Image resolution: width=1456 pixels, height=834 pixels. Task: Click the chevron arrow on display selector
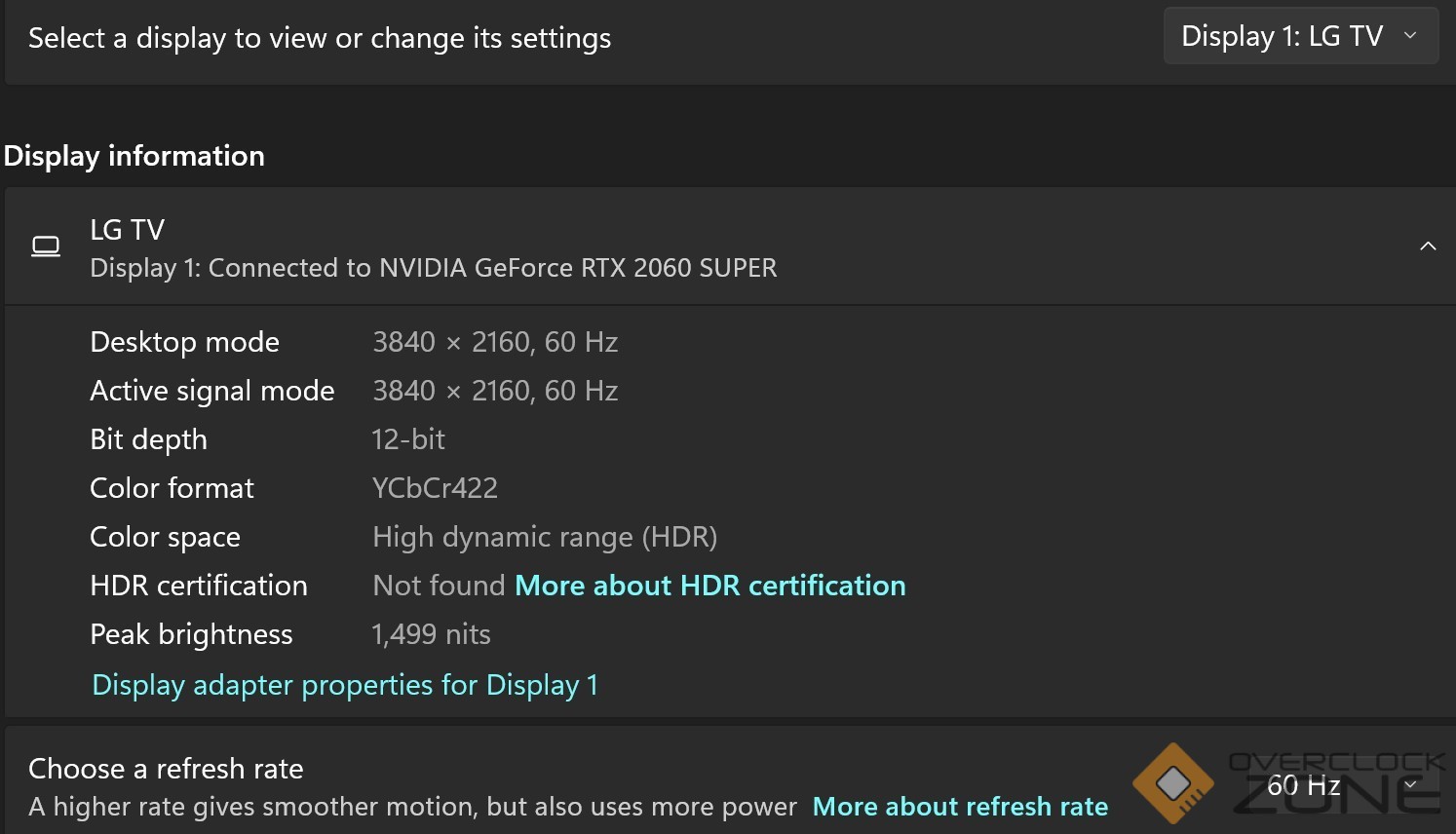[1410, 36]
